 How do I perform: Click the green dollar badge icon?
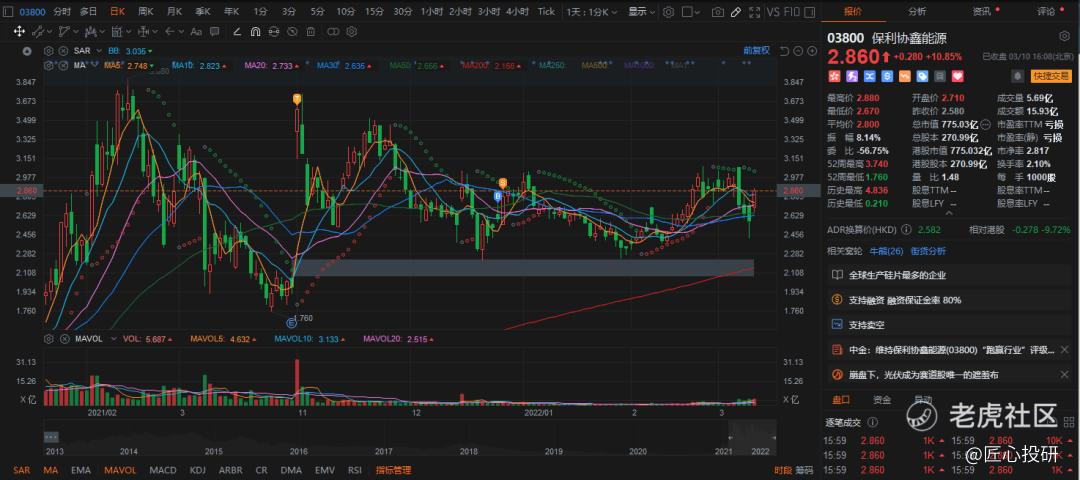click(x=888, y=76)
